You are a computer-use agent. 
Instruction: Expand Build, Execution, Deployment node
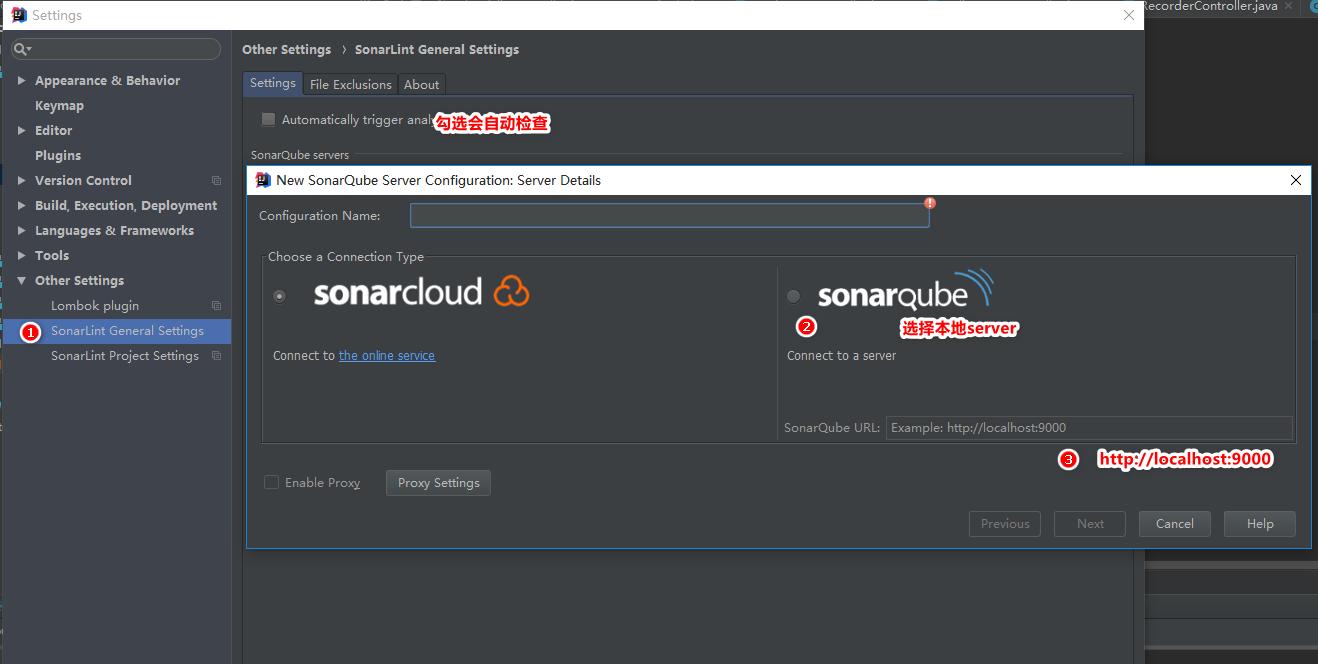[x=22, y=206]
